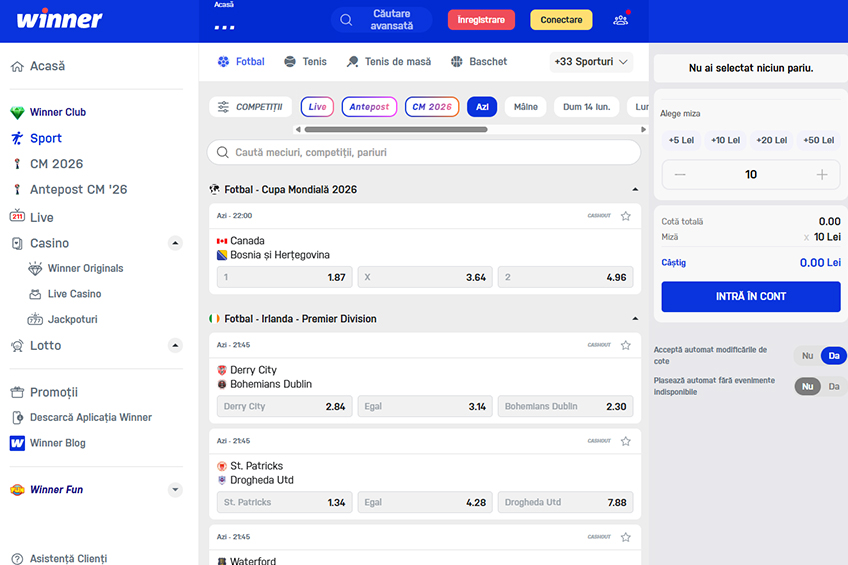
Task: Click the Acasă home icon in sidebar
Action: pos(17,67)
